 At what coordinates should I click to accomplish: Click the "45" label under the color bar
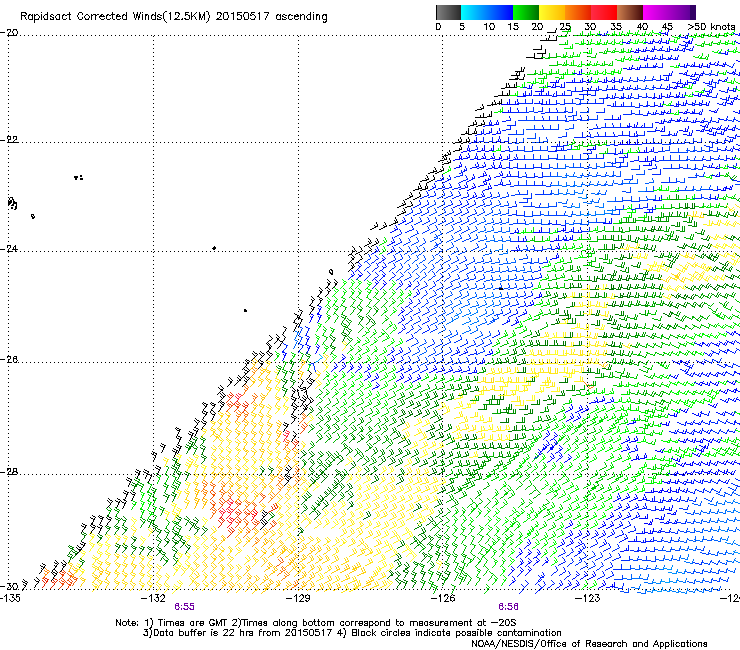pos(667,27)
